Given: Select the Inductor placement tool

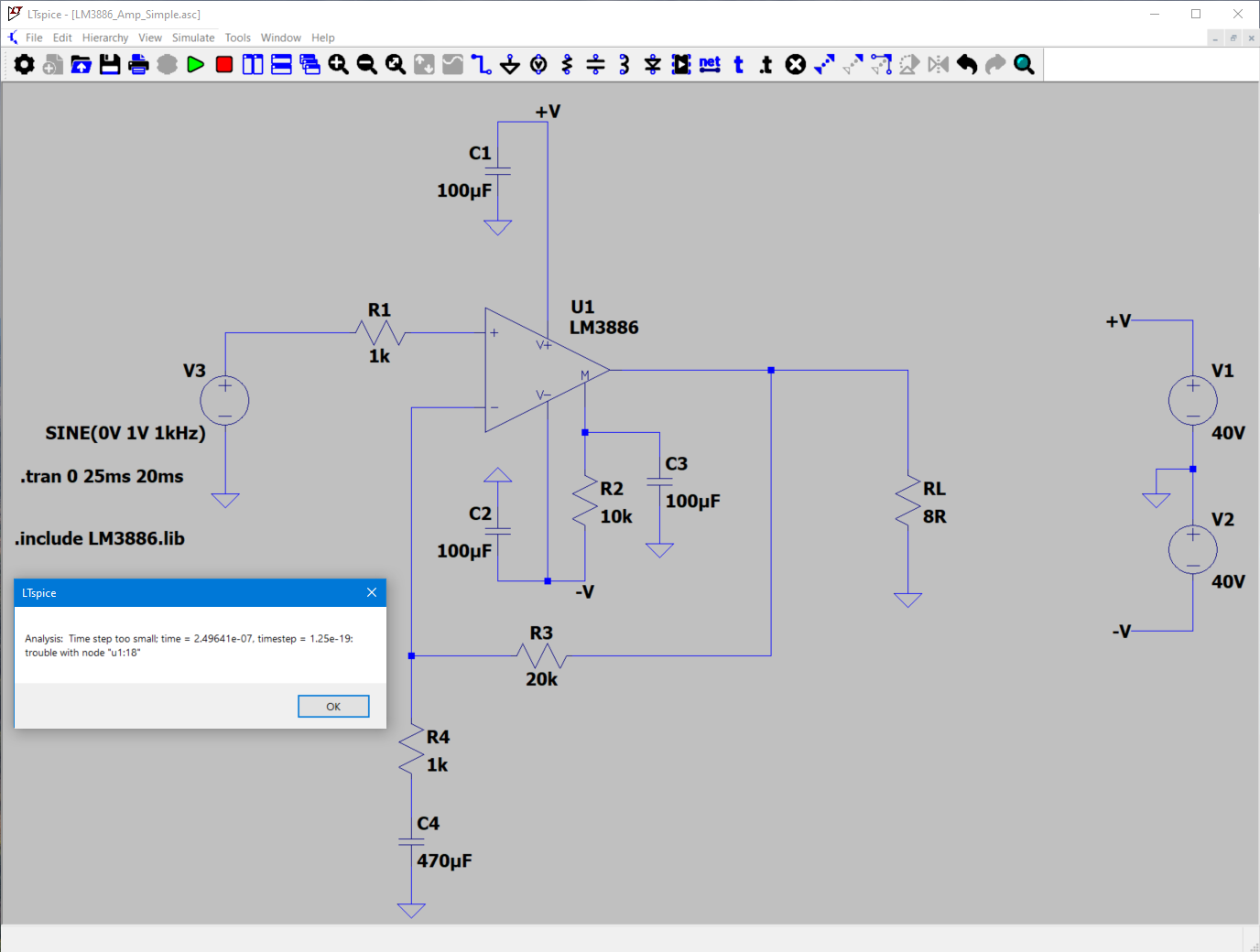Looking at the screenshot, I should pos(624,64).
